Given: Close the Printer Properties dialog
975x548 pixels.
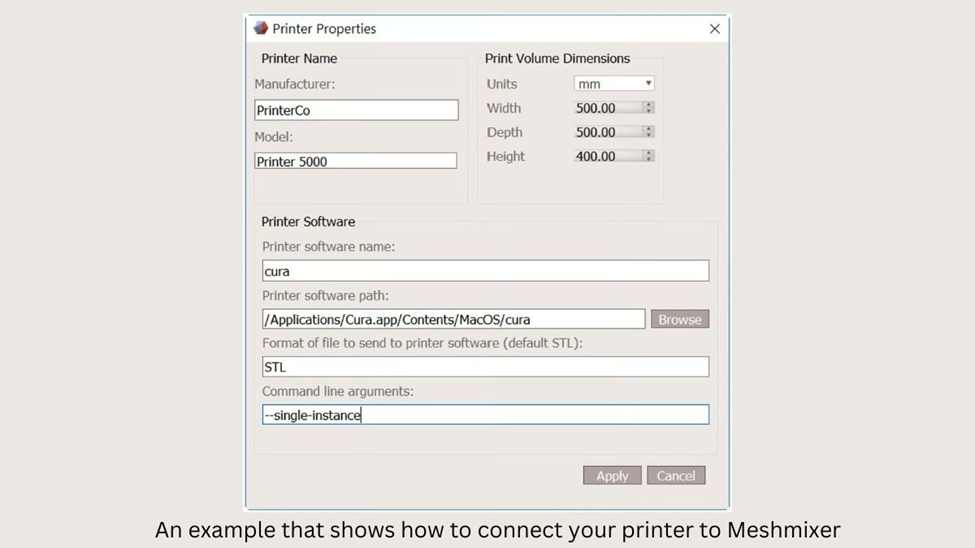Looking at the screenshot, I should click(714, 29).
